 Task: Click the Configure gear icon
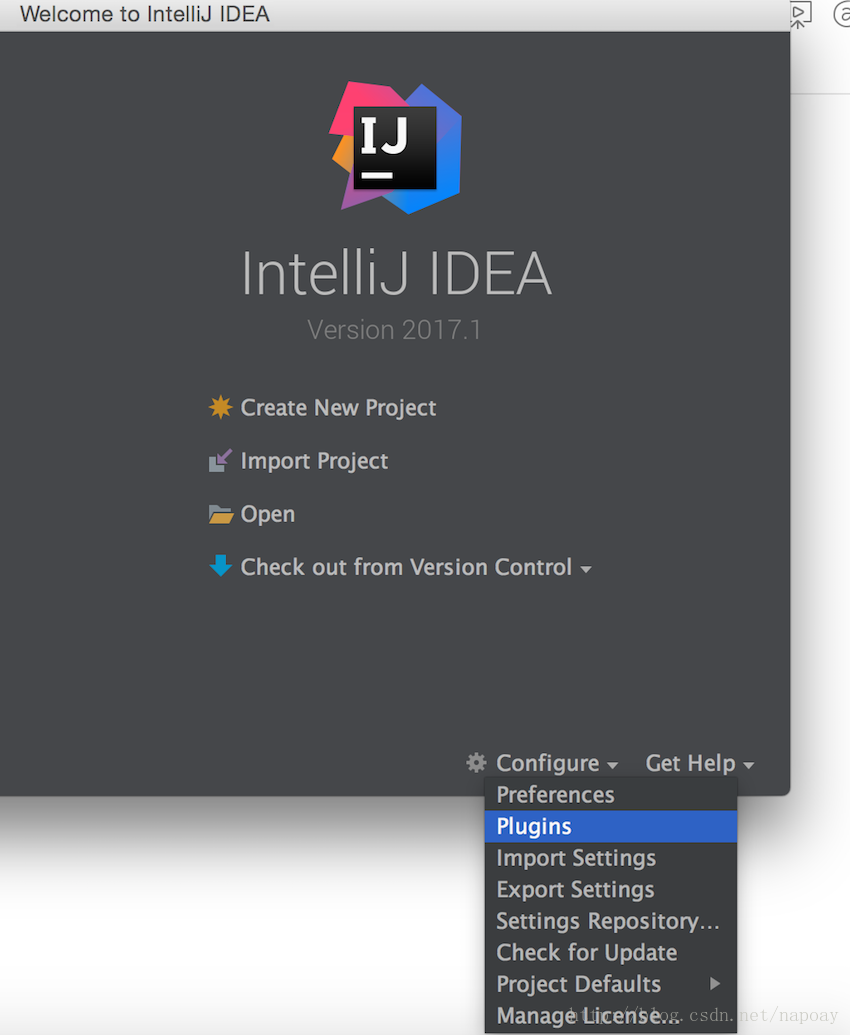click(x=476, y=762)
